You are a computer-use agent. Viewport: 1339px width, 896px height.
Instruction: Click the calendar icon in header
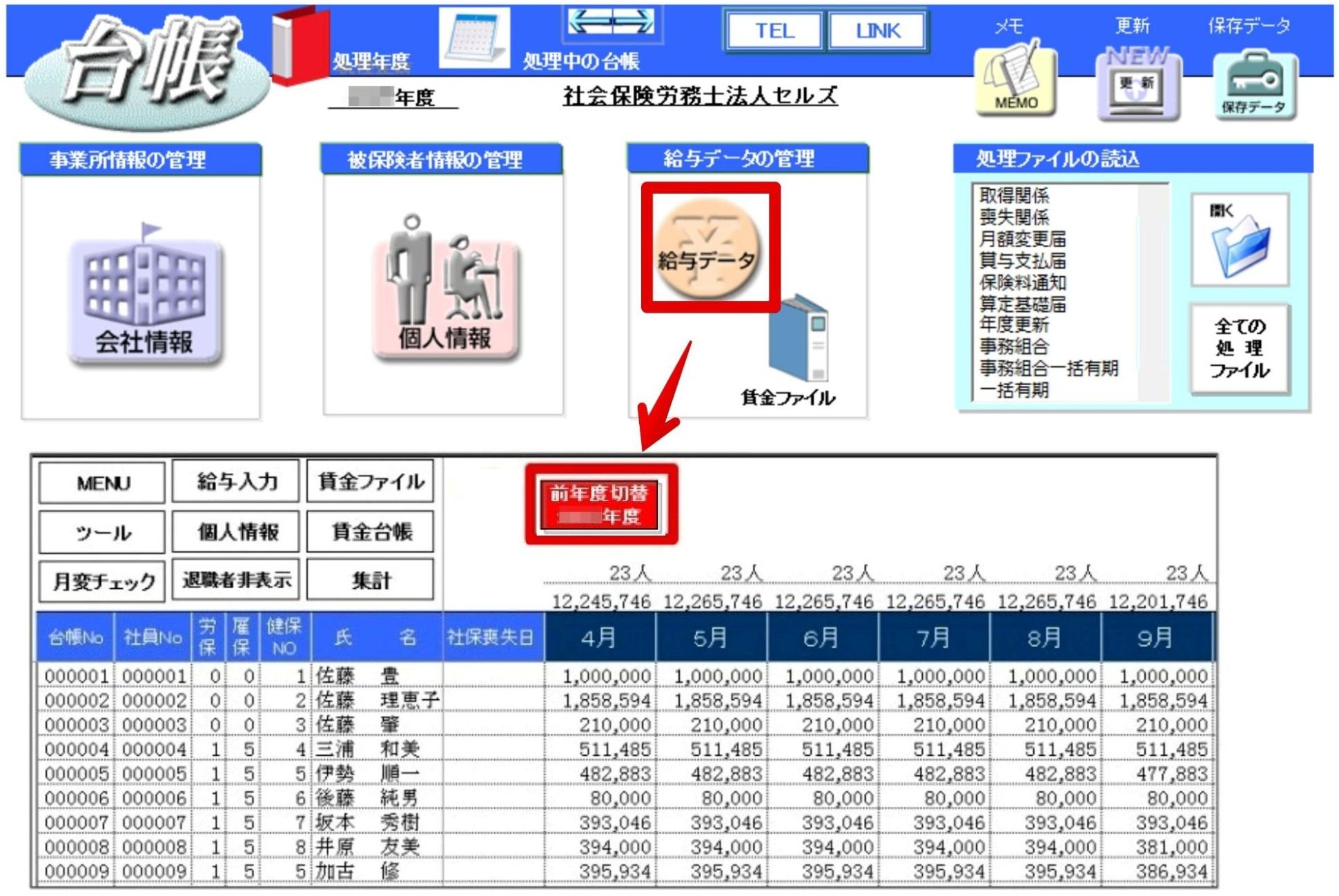point(475,38)
